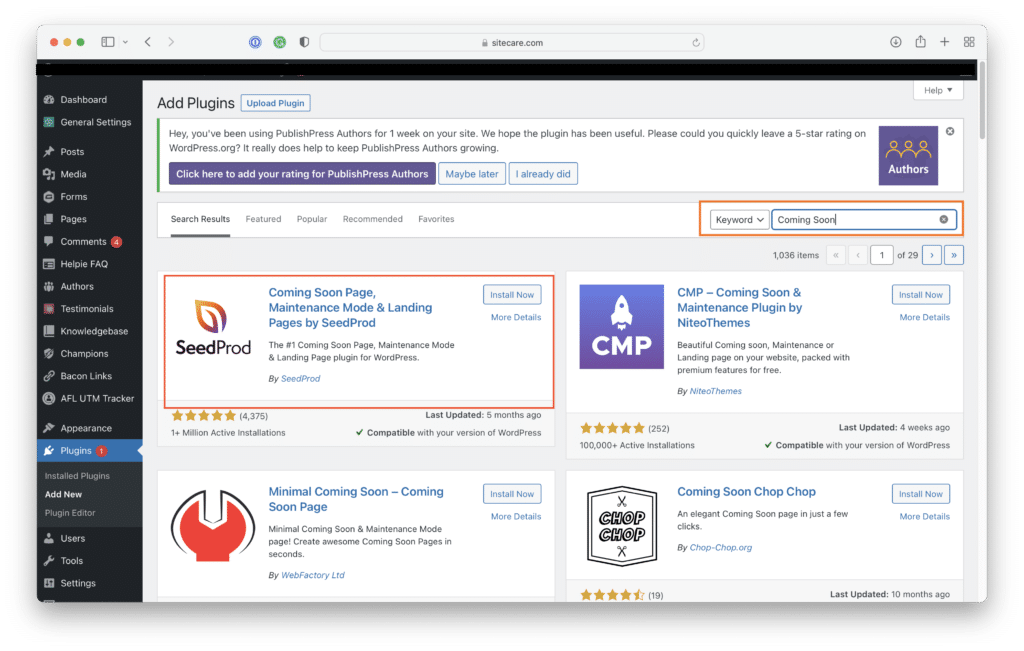Go back in Safari history
The width and height of the screenshot is (1024, 651).
pos(148,42)
